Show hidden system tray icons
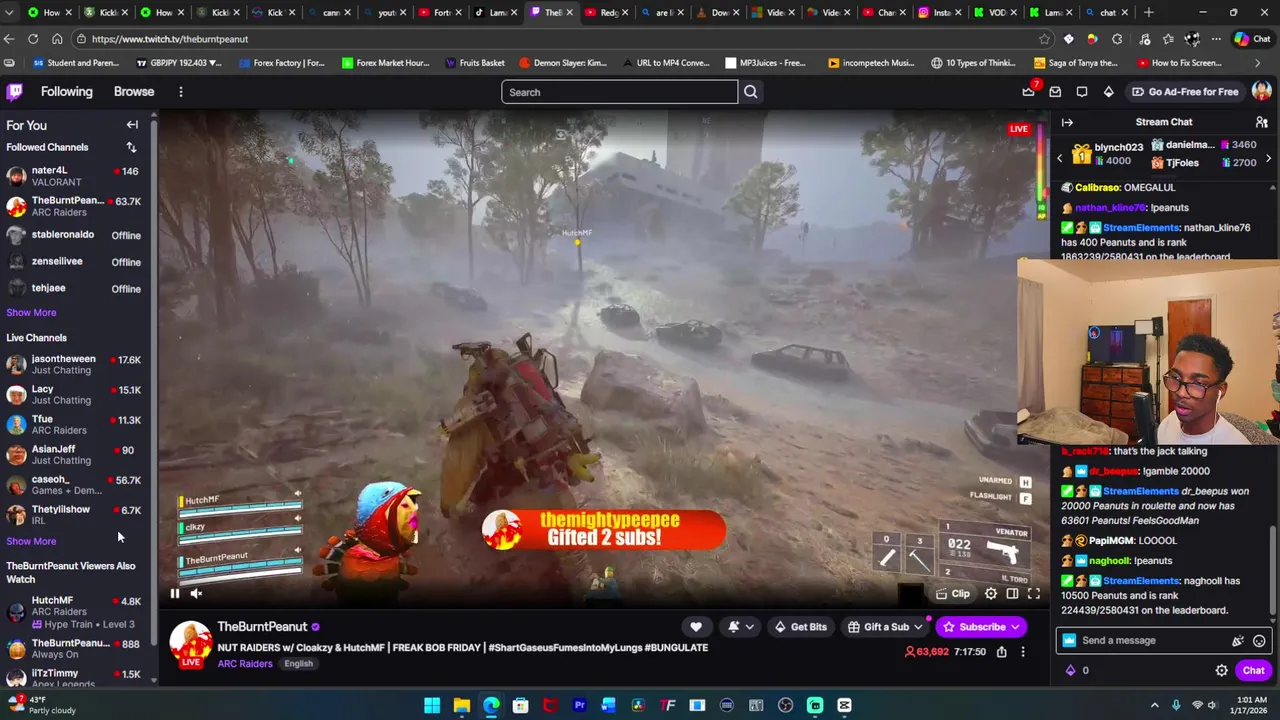Viewport: 1280px width, 720px height. point(1154,706)
